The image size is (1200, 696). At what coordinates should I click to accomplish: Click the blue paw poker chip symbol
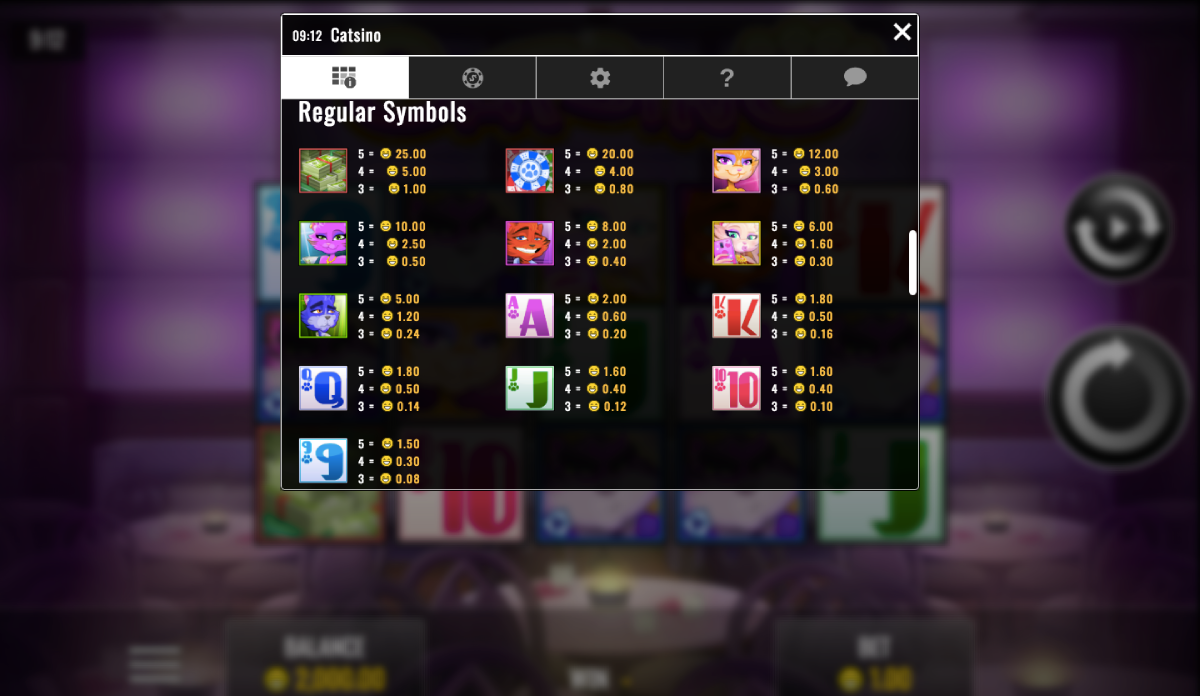(530, 170)
